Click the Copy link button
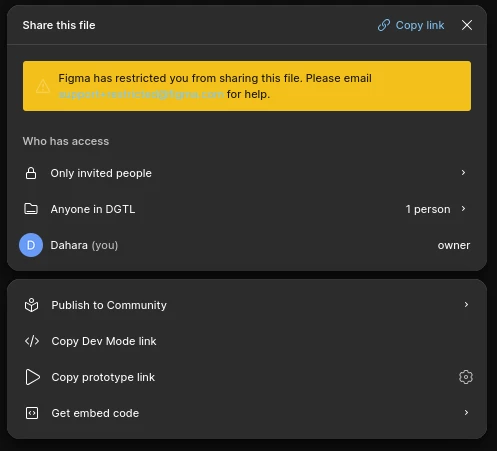The width and height of the screenshot is (497, 451). pyautogui.click(x=411, y=25)
